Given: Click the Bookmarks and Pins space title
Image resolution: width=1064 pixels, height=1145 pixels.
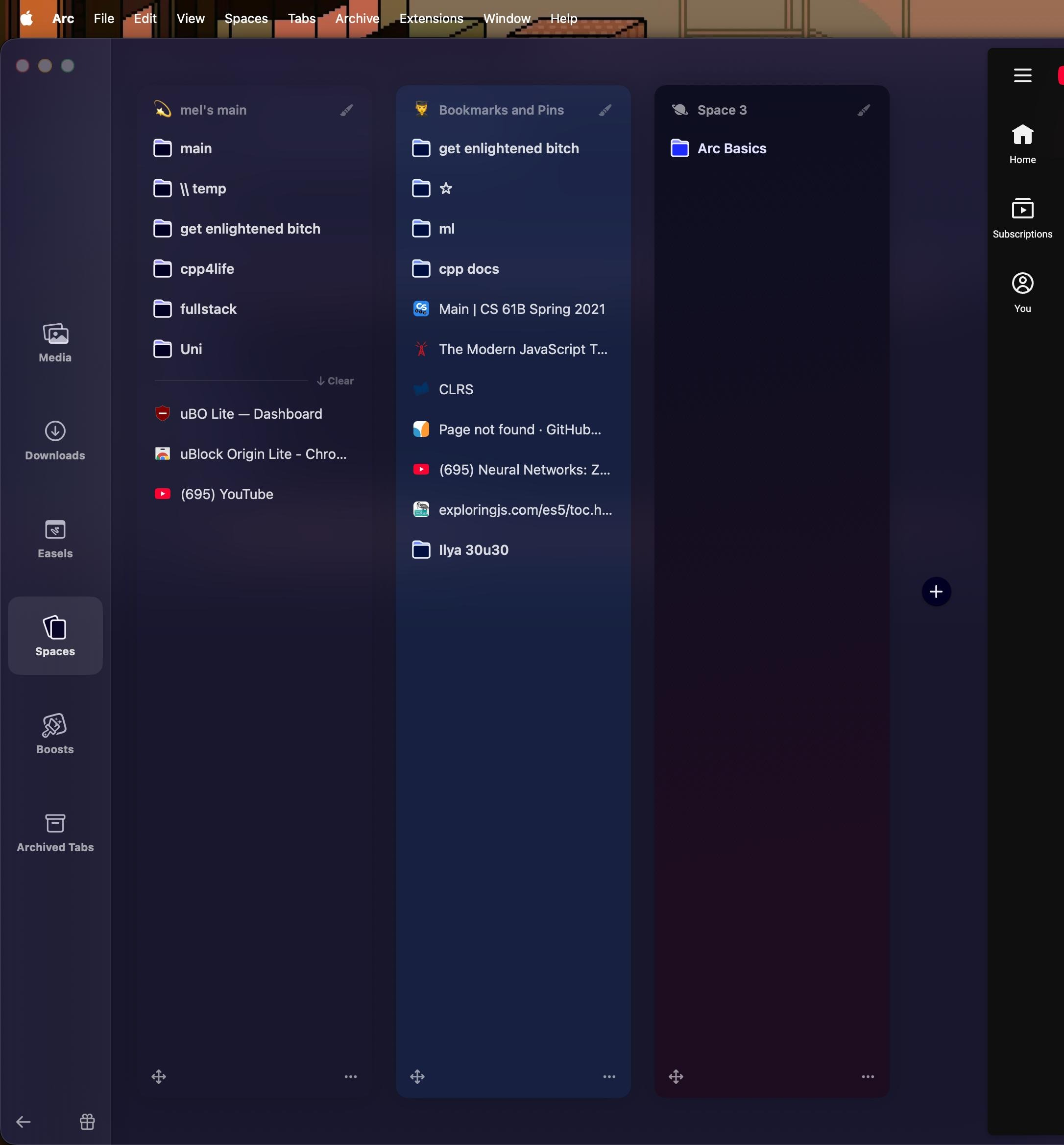Looking at the screenshot, I should 501,110.
